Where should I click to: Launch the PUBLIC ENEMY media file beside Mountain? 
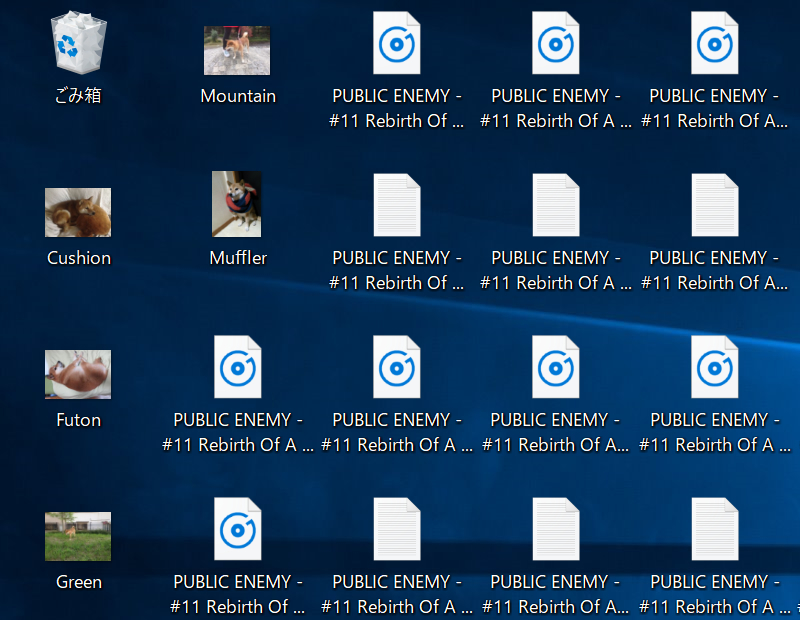pyautogui.click(x=397, y=43)
